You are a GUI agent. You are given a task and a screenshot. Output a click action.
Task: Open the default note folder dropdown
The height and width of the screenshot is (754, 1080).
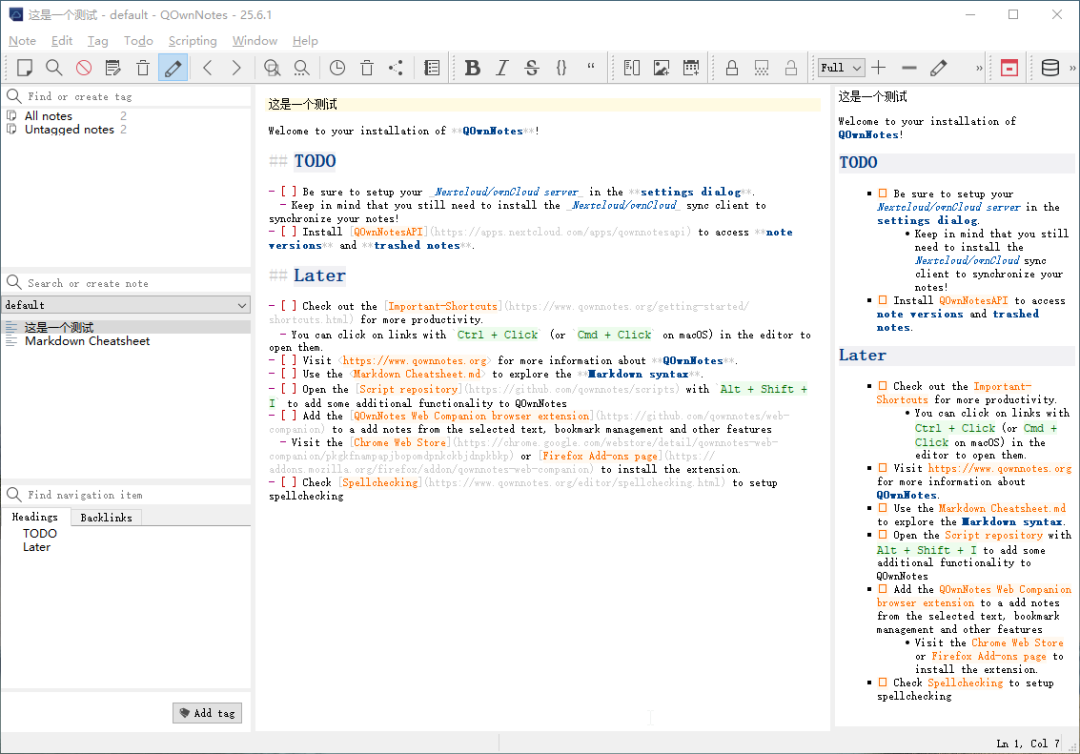click(x=126, y=304)
